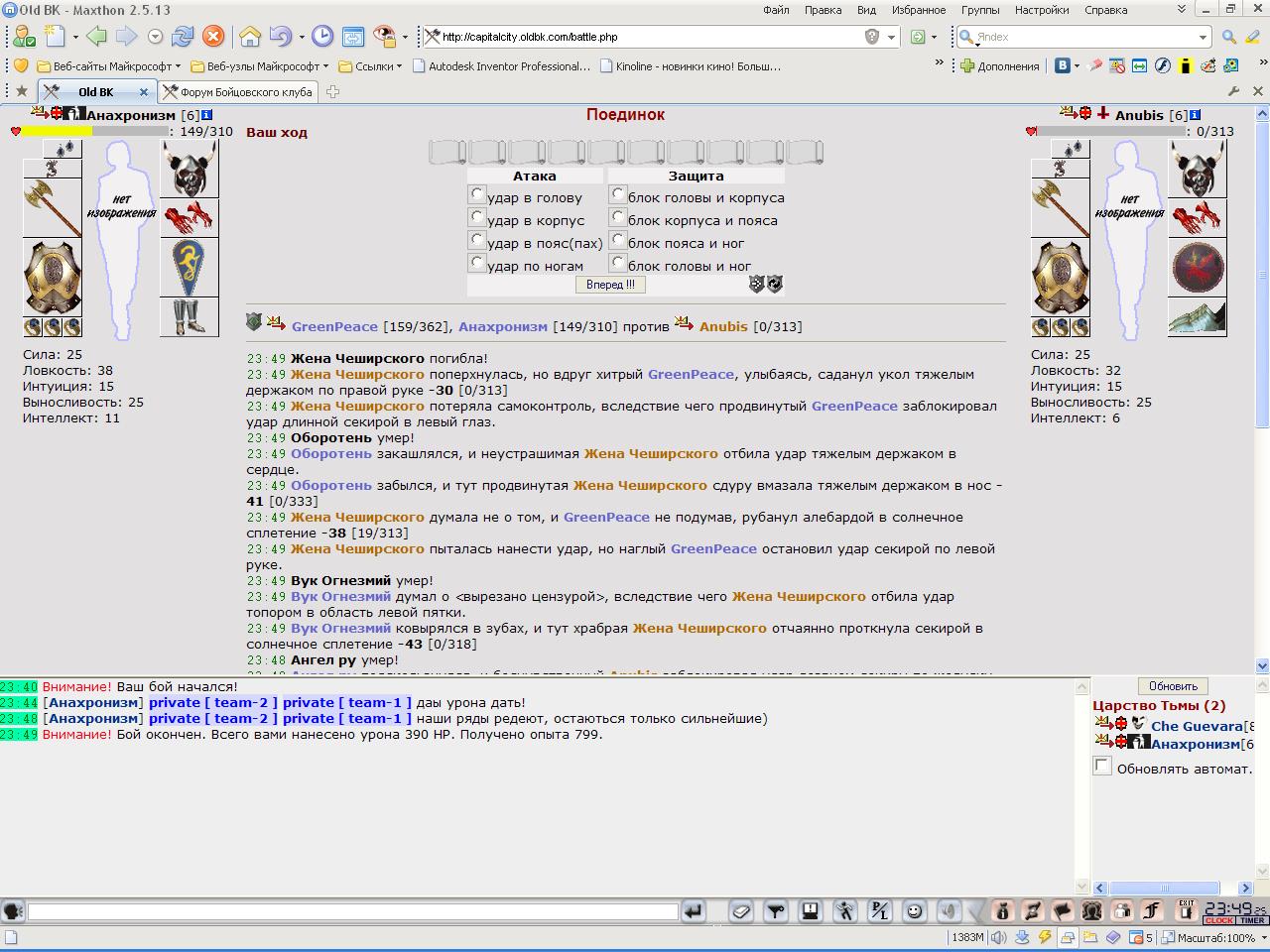Select the 'Old BK' tab
This screenshot has width=1270, height=952.
point(96,91)
